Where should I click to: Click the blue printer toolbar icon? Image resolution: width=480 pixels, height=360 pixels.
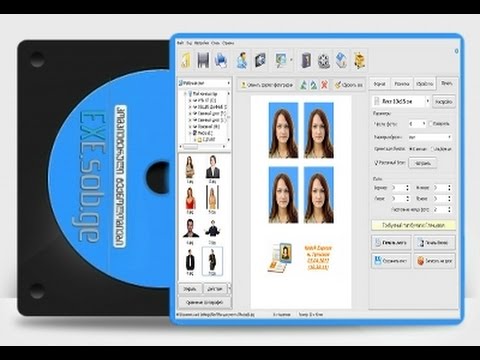tap(221, 60)
